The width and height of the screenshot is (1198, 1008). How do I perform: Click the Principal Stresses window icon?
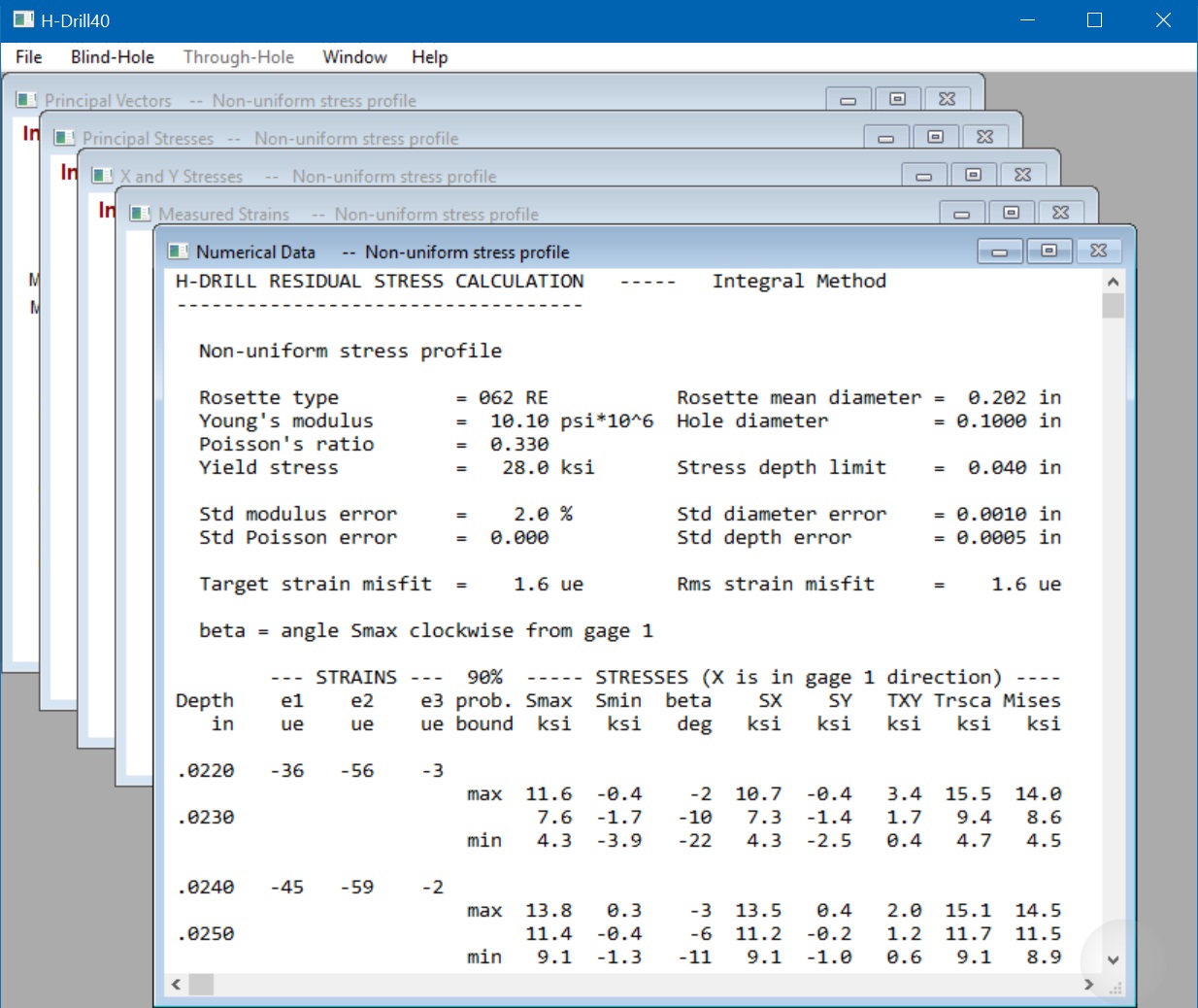pyautogui.click(x=65, y=138)
